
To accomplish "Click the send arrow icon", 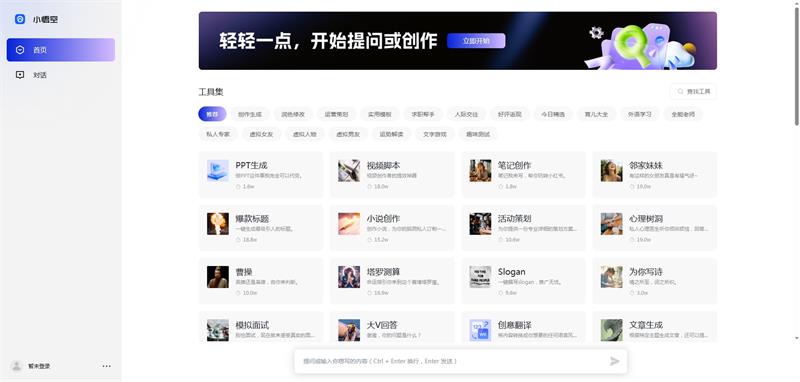I will (x=615, y=361).
